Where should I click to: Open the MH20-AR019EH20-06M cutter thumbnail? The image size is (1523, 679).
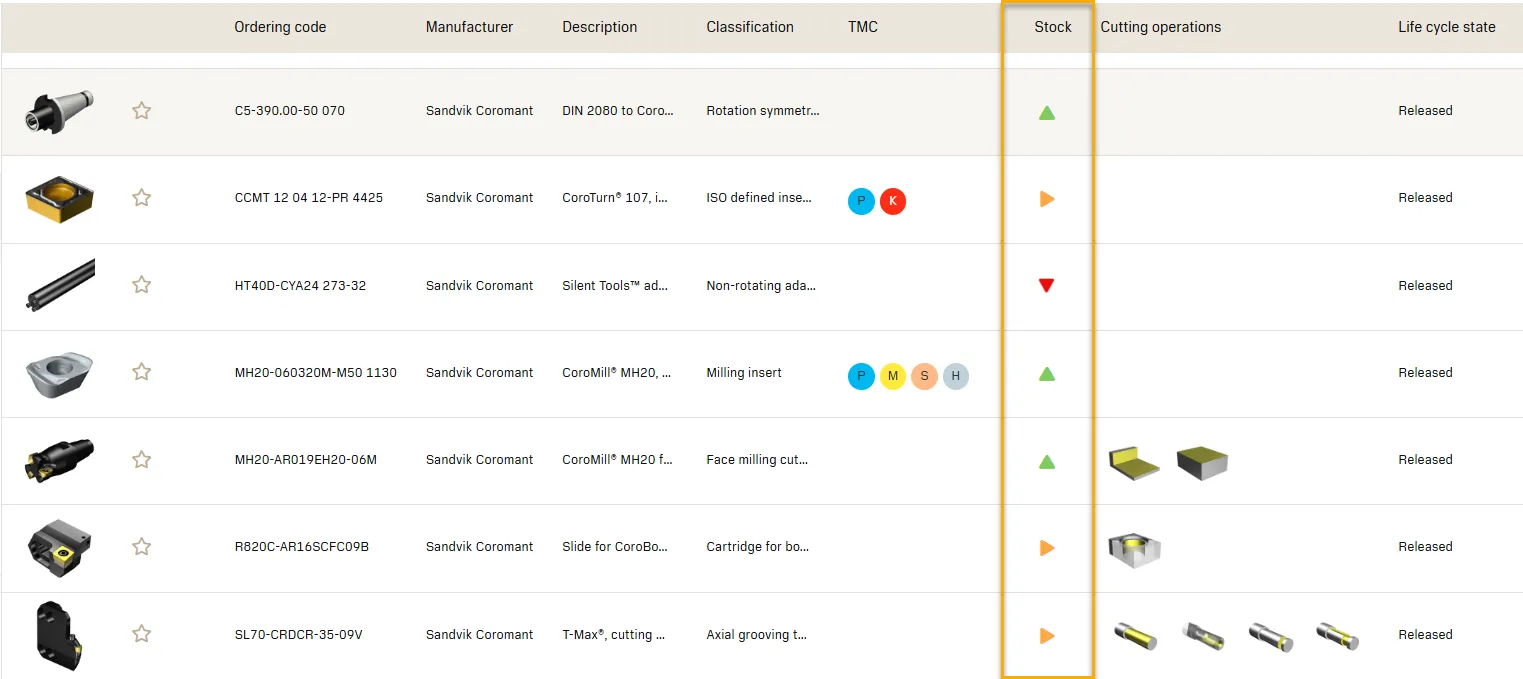(x=60, y=460)
